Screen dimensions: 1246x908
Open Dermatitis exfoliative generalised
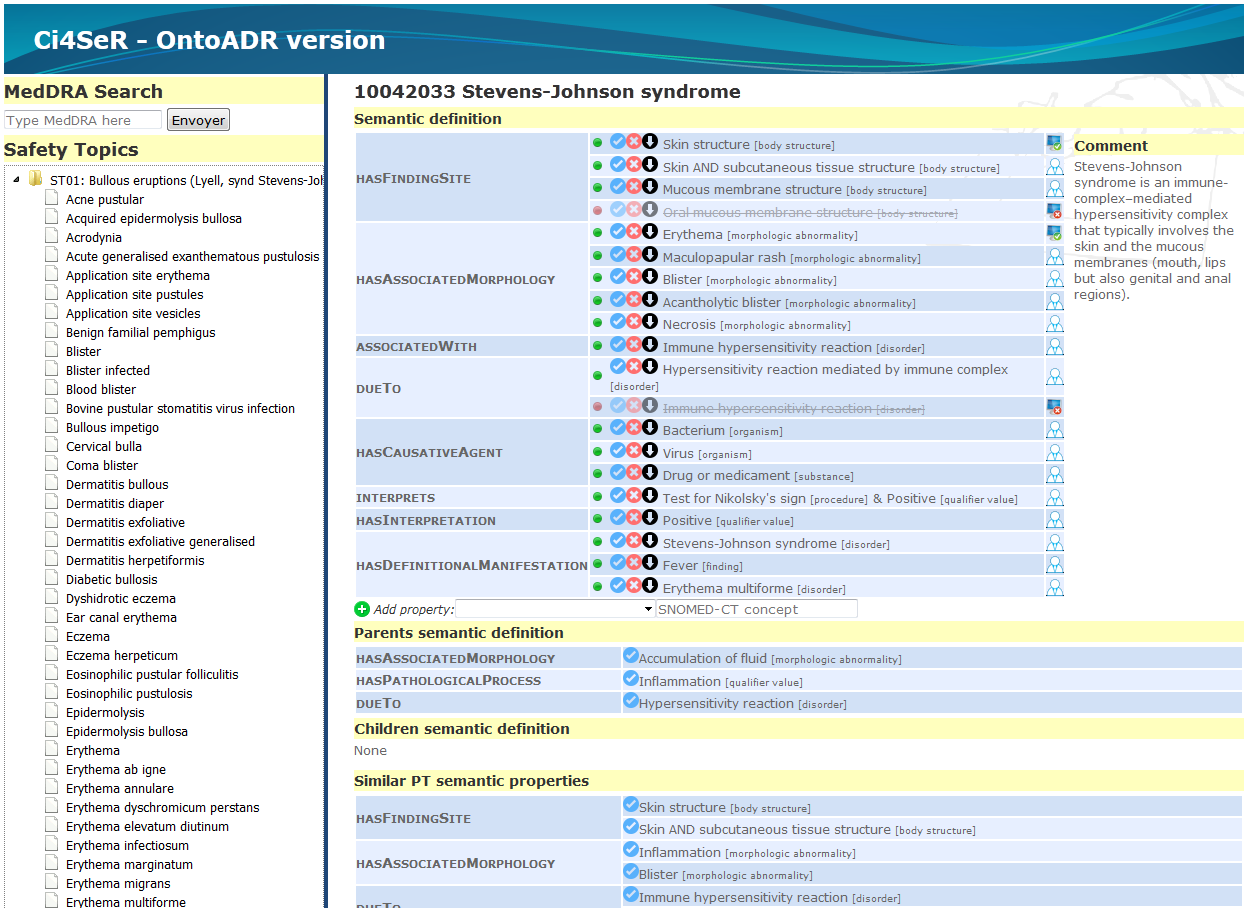tap(161, 541)
